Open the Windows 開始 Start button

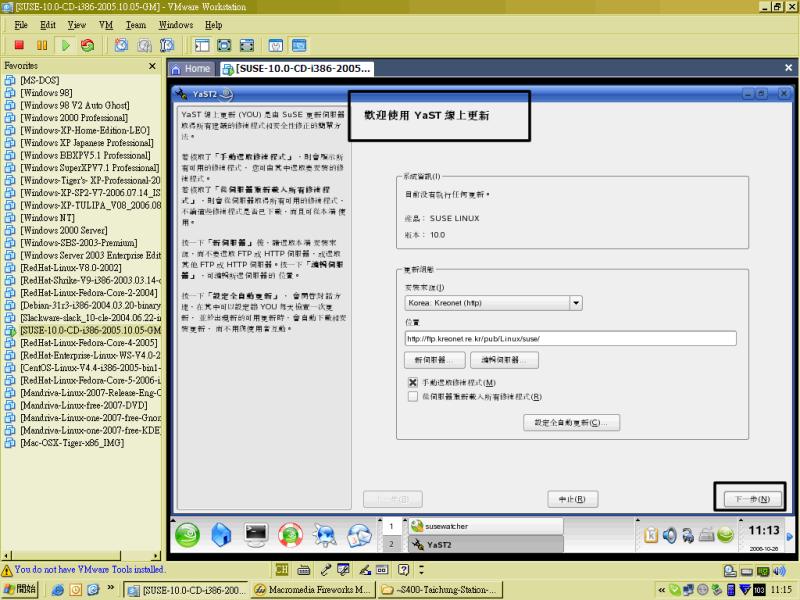tap(20, 589)
